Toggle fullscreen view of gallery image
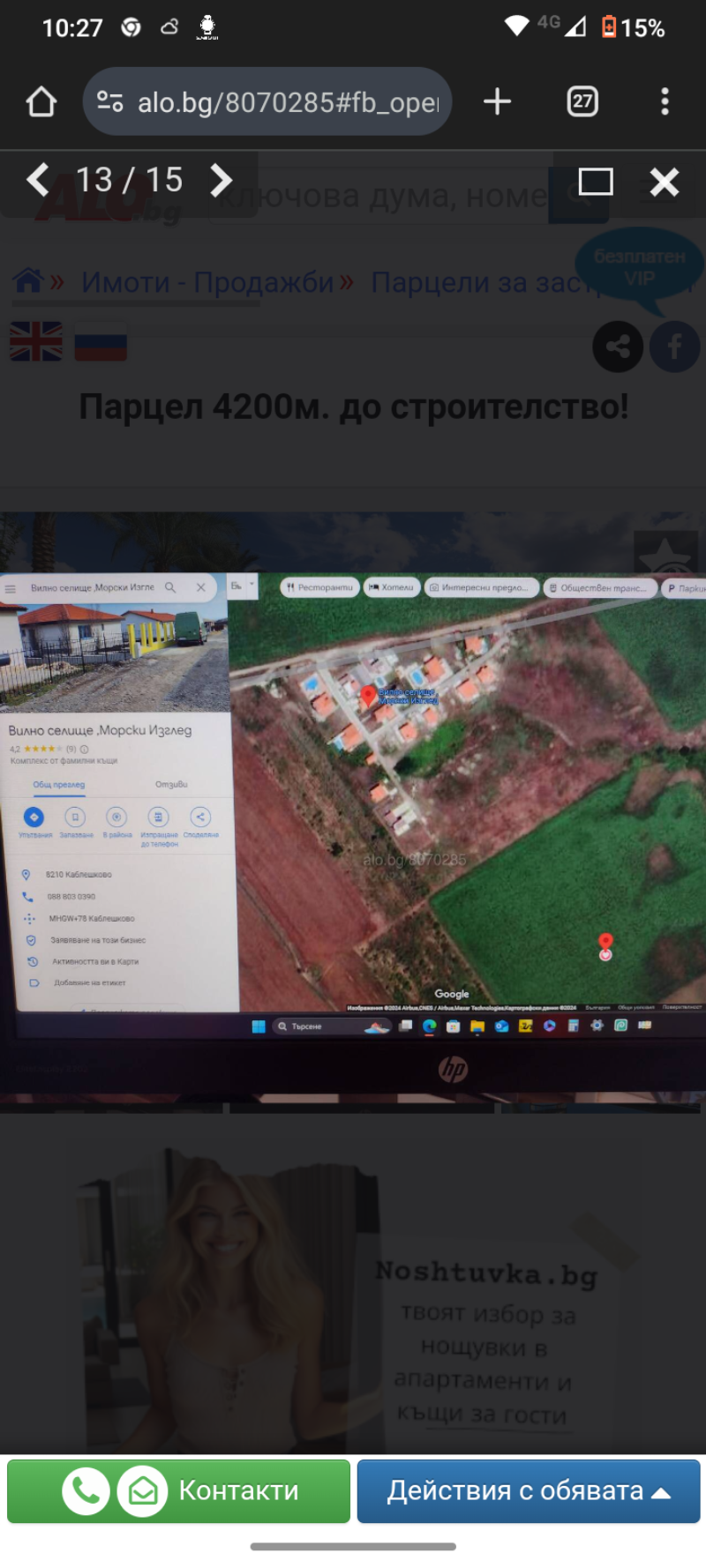Image resolution: width=706 pixels, height=1568 pixels. click(595, 182)
